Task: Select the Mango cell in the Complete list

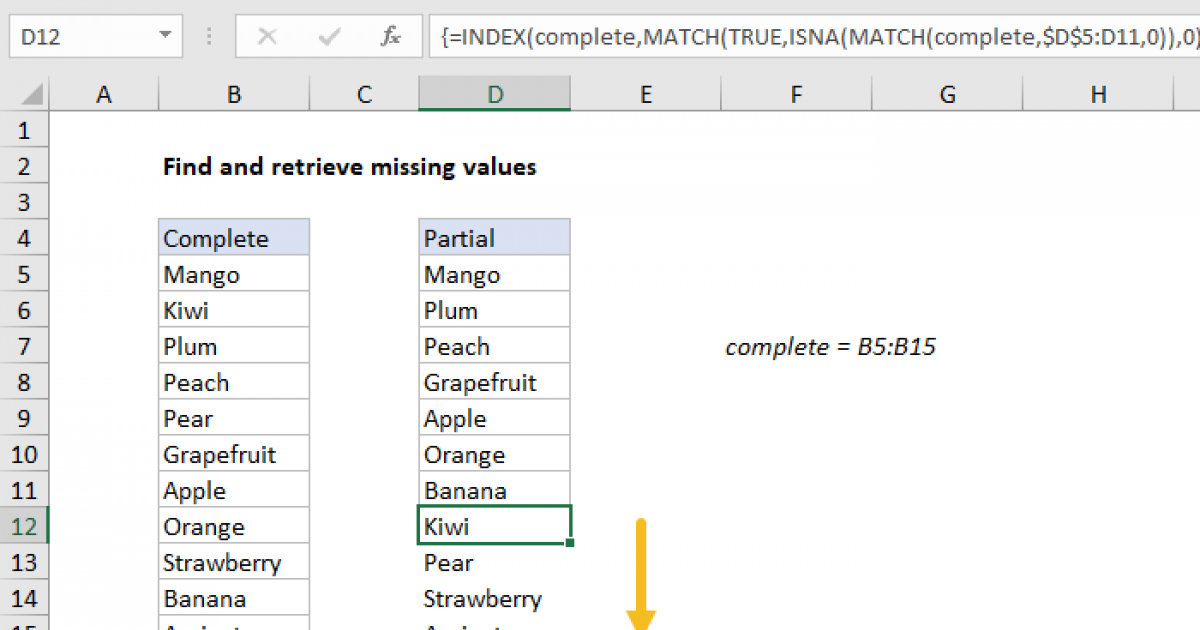Action: point(233,274)
